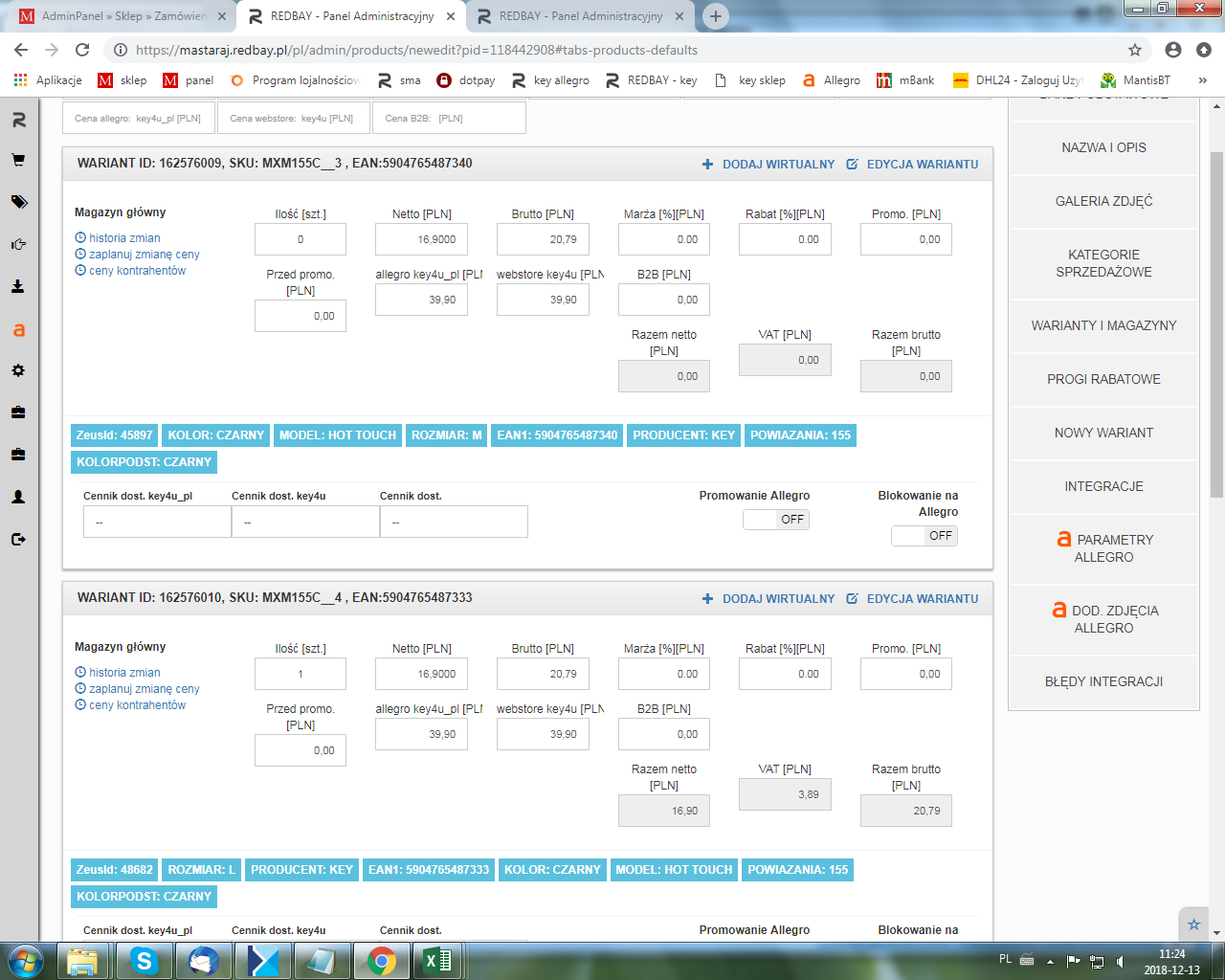
Task: Click the orange Allegro icon in left sidebar
Action: click(x=18, y=330)
